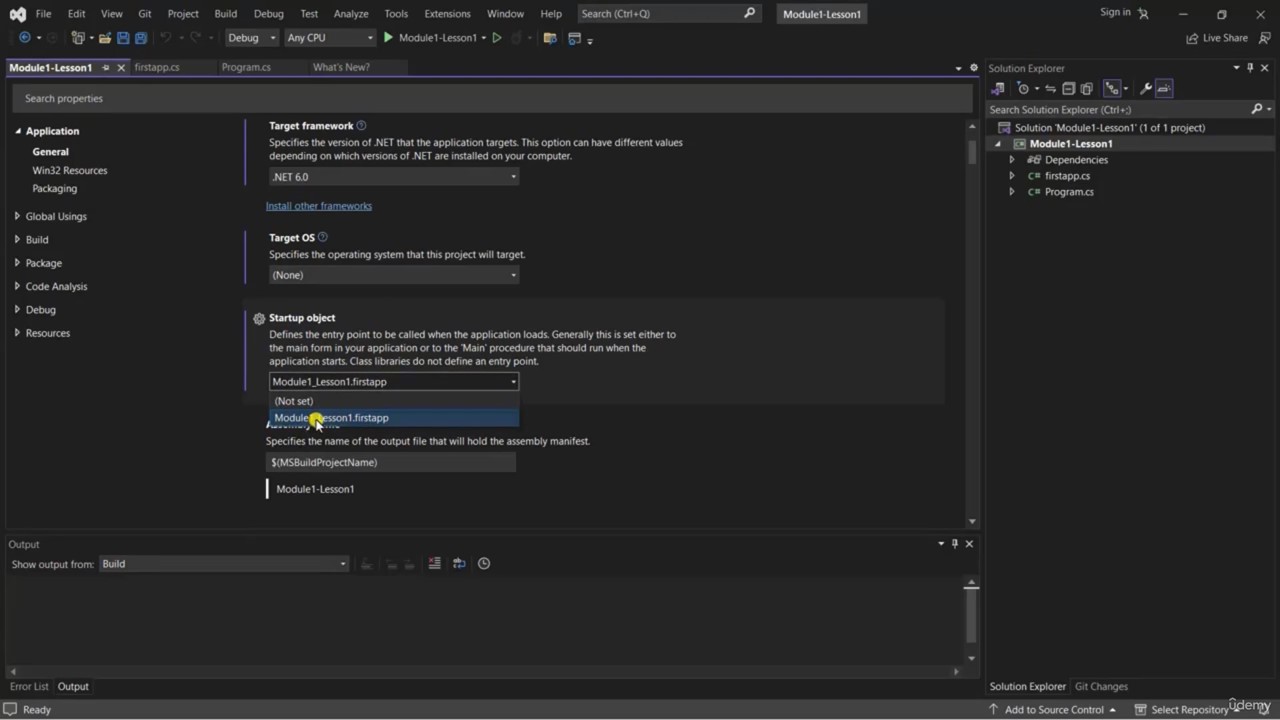Open the Debug configuration dropdown
Image resolution: width=1280 pixels, height=720 pixels.
pos(251,38)
